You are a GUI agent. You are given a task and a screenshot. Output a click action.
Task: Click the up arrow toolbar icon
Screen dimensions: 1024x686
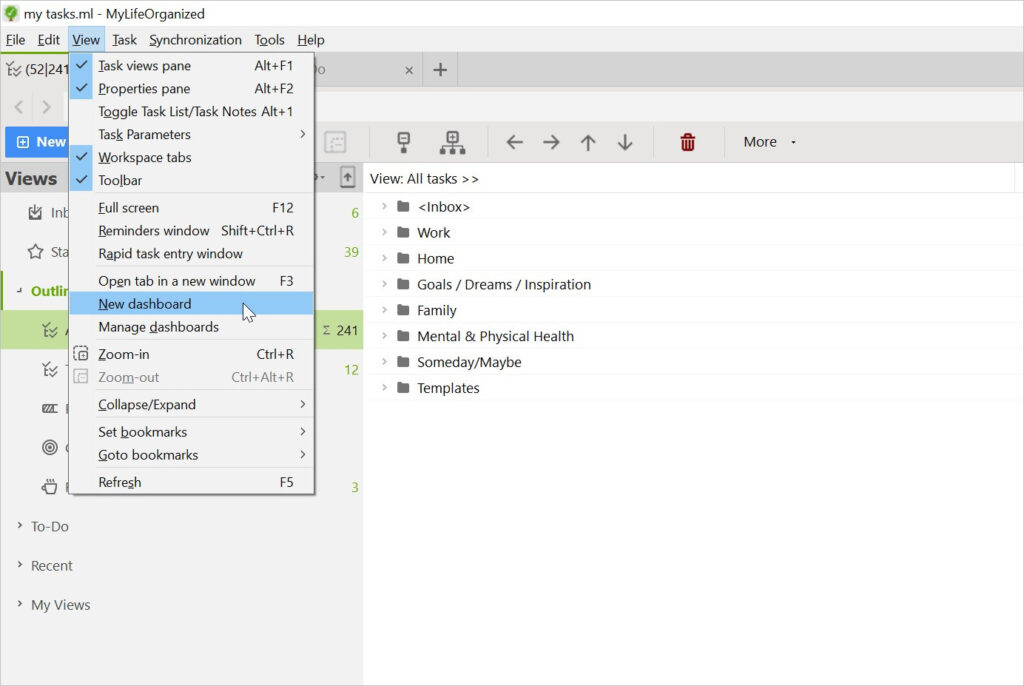click(588, 142)
